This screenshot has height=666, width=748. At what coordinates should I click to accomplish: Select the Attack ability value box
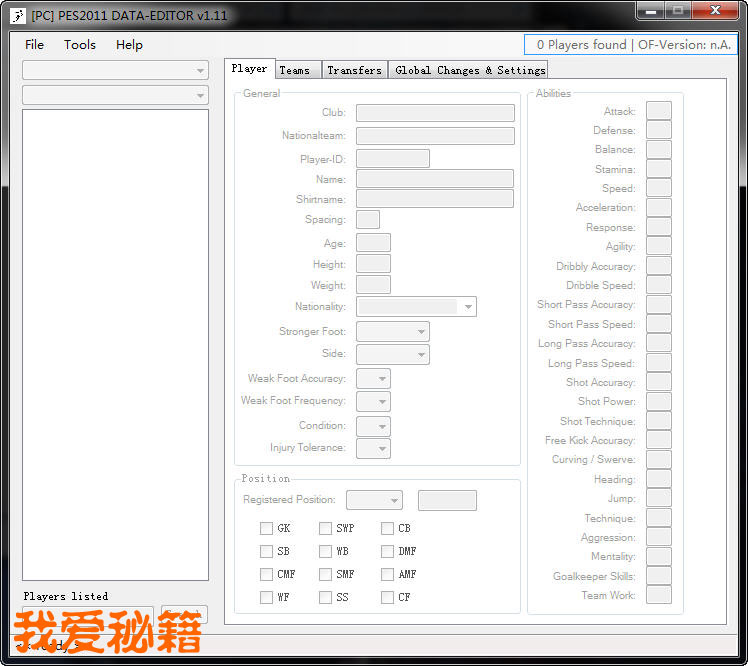click(658, 111)
